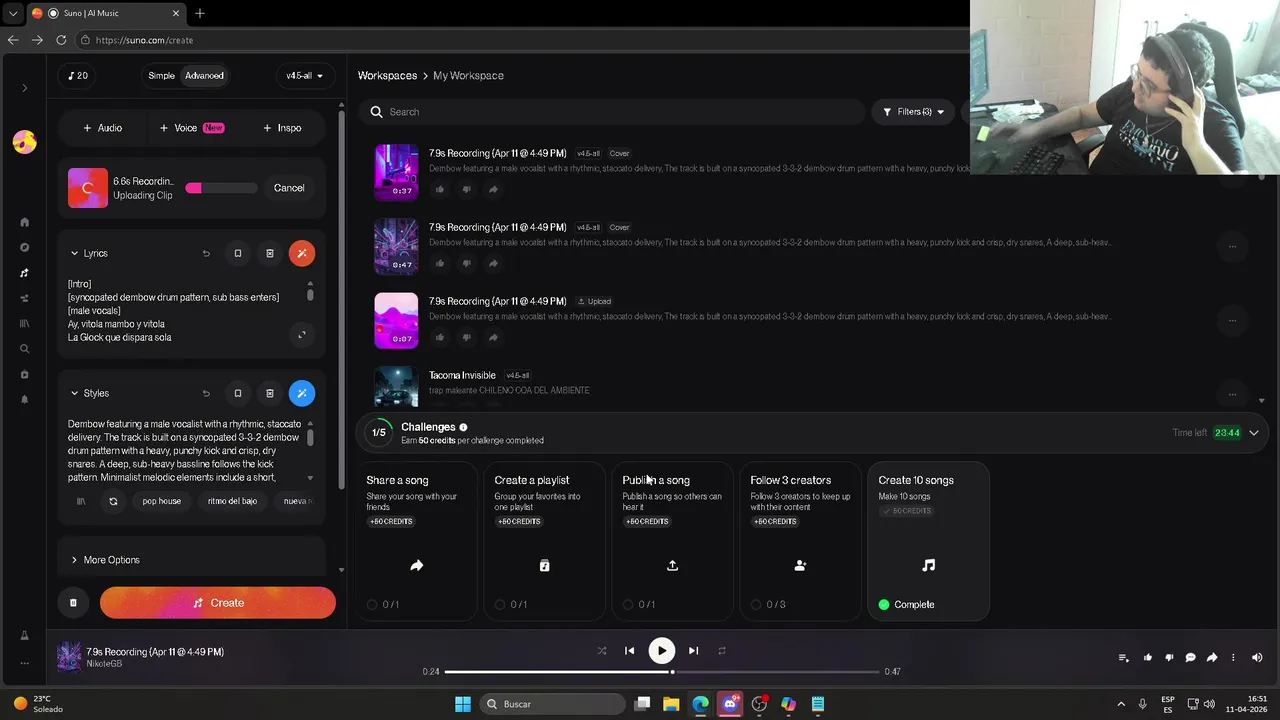
Task: Click the share arrow on Share a song card
Action: click(417, 566)
